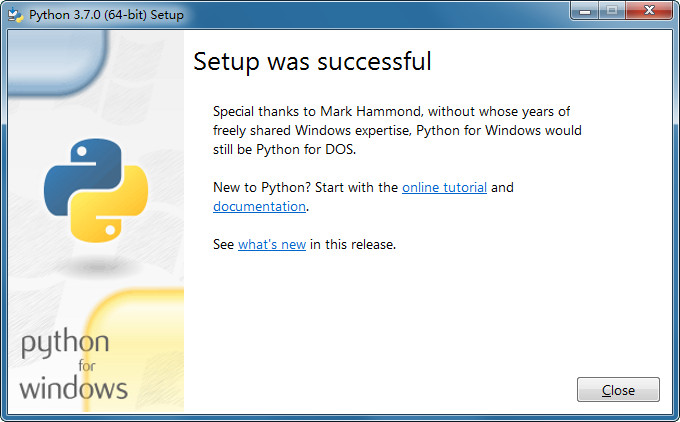
Task: Click the word "windows" in sidebar branding
Action: [73, 387]
